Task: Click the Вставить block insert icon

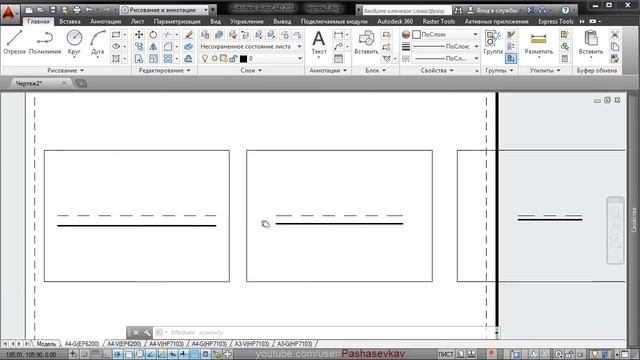Action: (x=366, y=42)
